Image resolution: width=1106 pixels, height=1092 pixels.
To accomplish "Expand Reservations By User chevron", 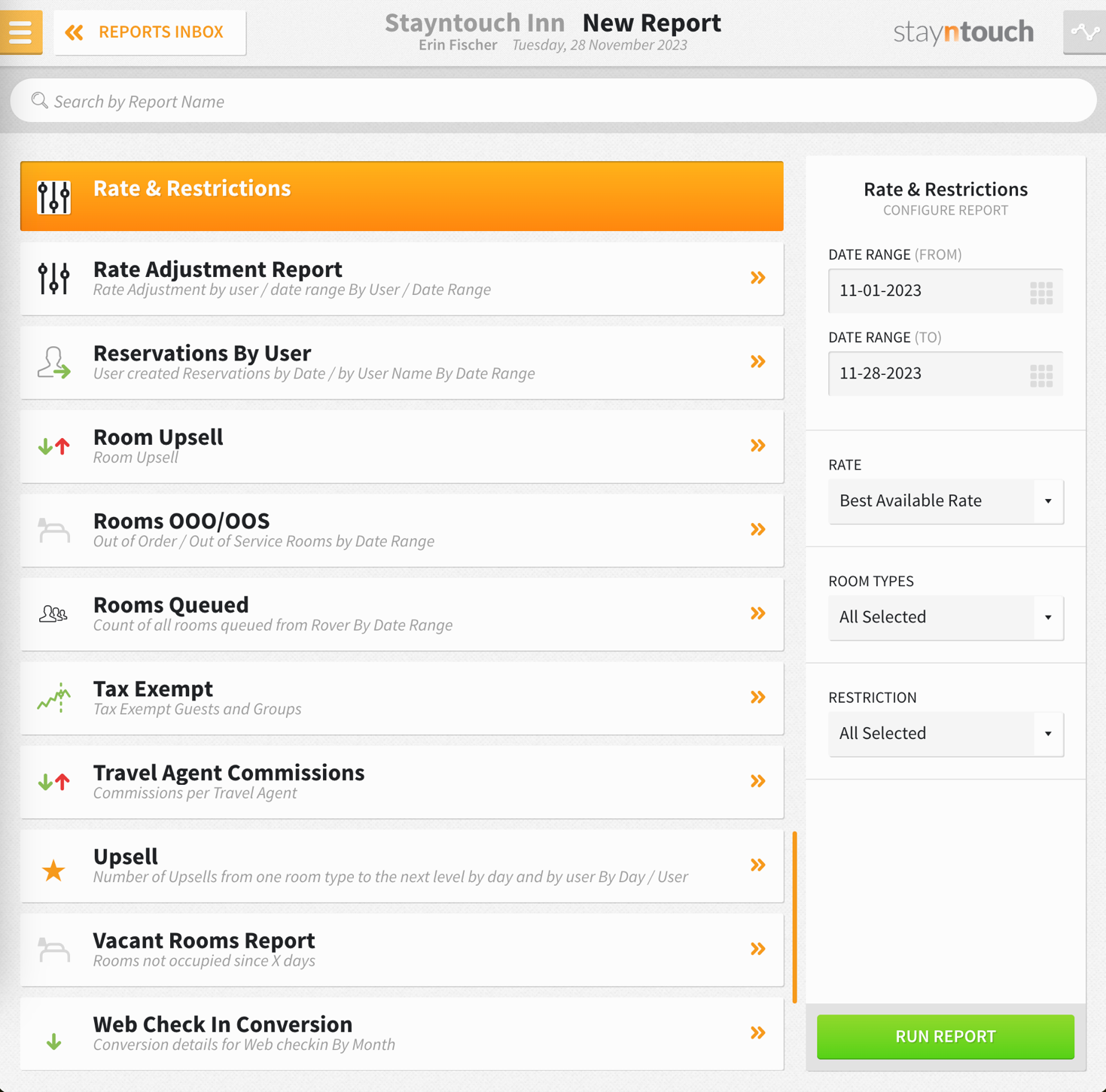I will pyautogui.click(x=758, y=361).
